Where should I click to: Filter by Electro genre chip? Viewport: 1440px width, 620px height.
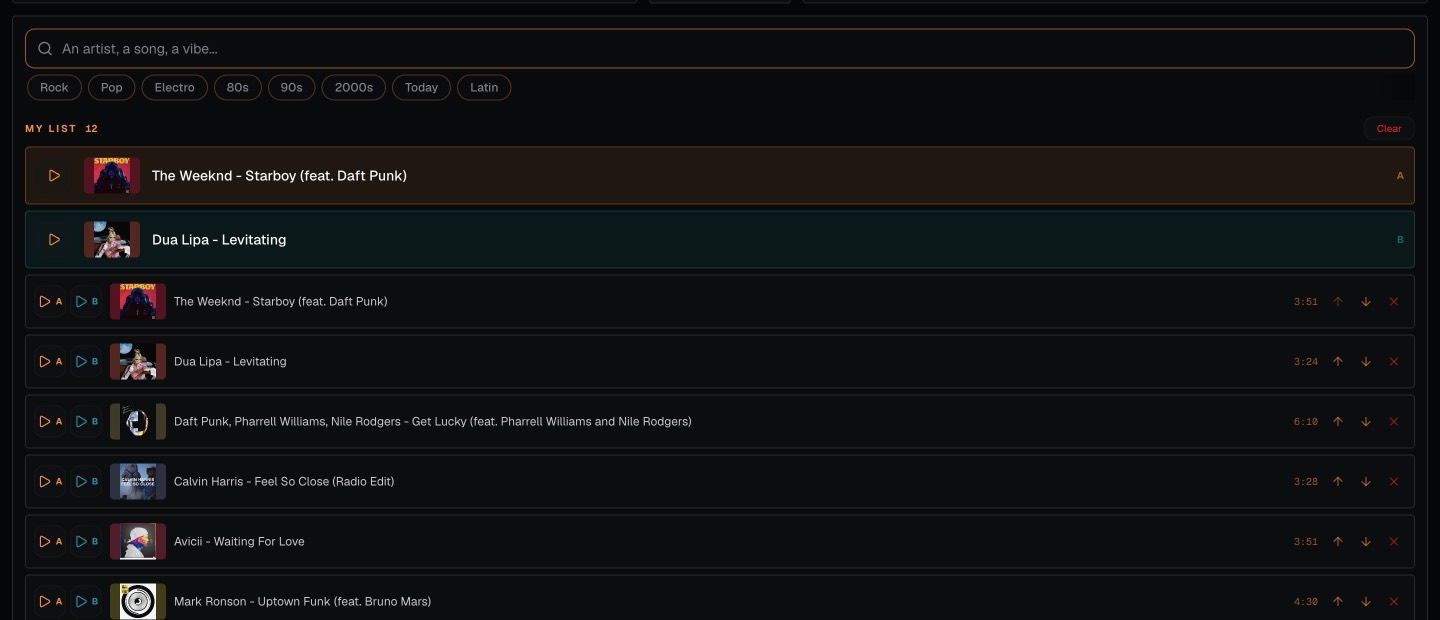click(x=175, y=88)
